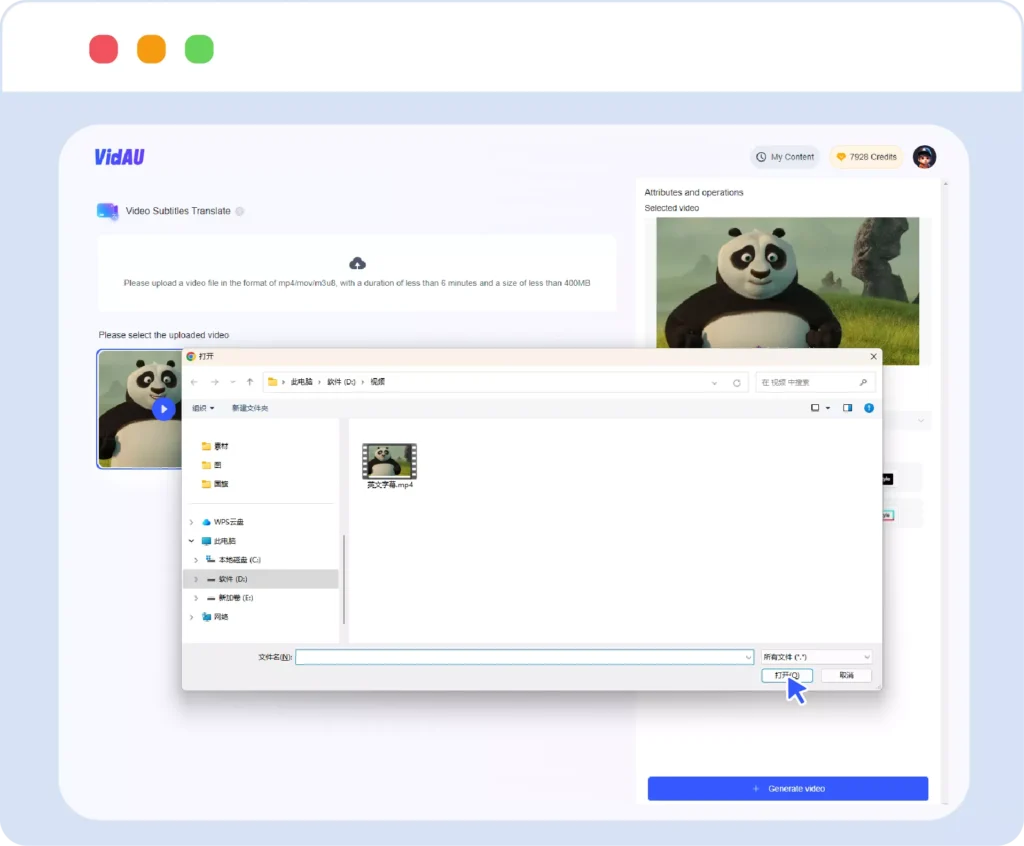This screenshot has height=846, width=1024.
Task: Open the file name history dropdown arrow
Action: (x=748, y=657)
